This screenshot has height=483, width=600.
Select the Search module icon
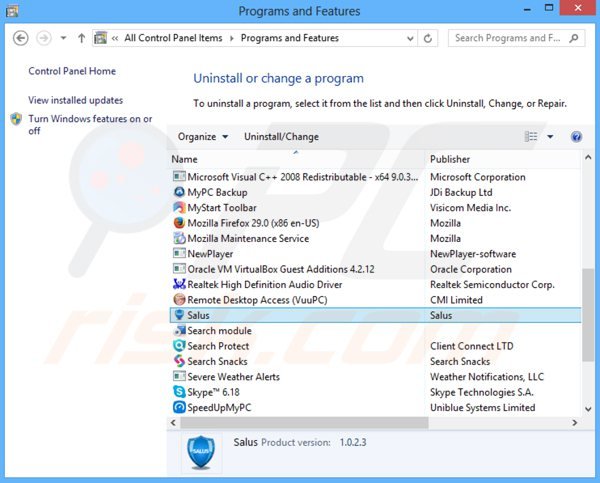coord(179,330)
